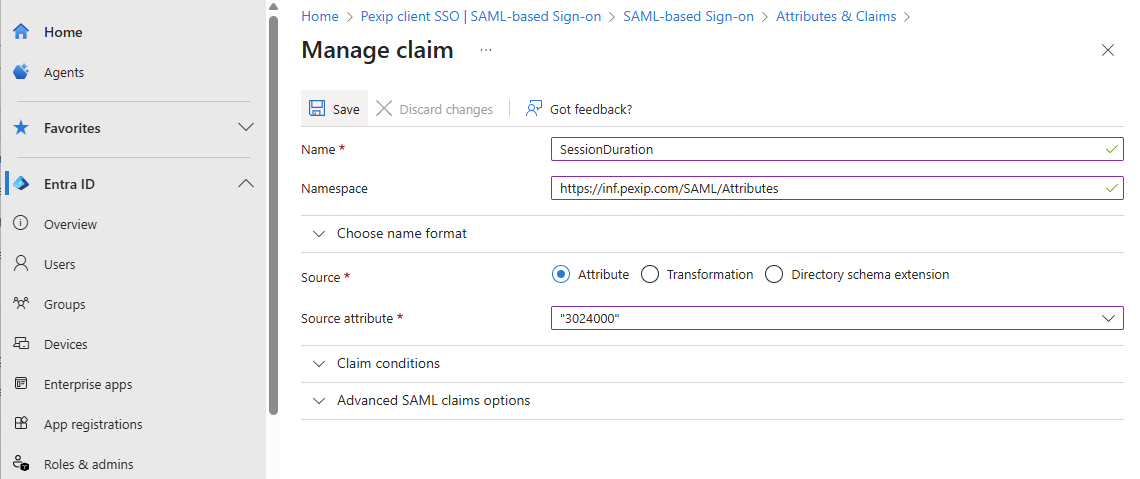Click the Save disk icon
This screenshot has width=1140, height=479.
point(317,109)
